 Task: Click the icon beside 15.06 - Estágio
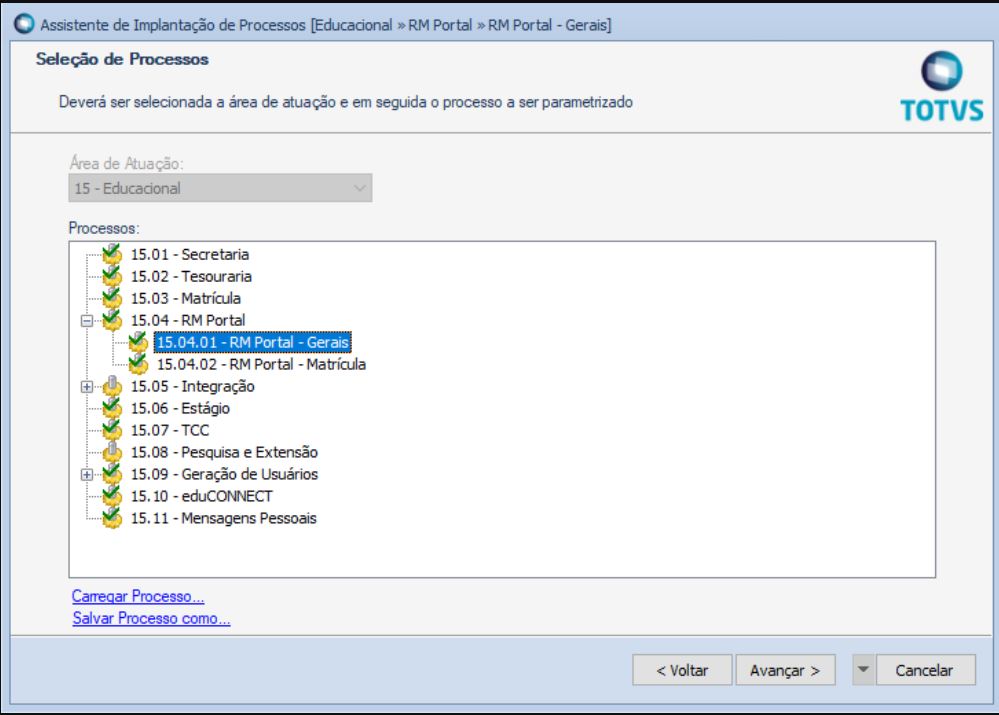(x=112, y=408)
